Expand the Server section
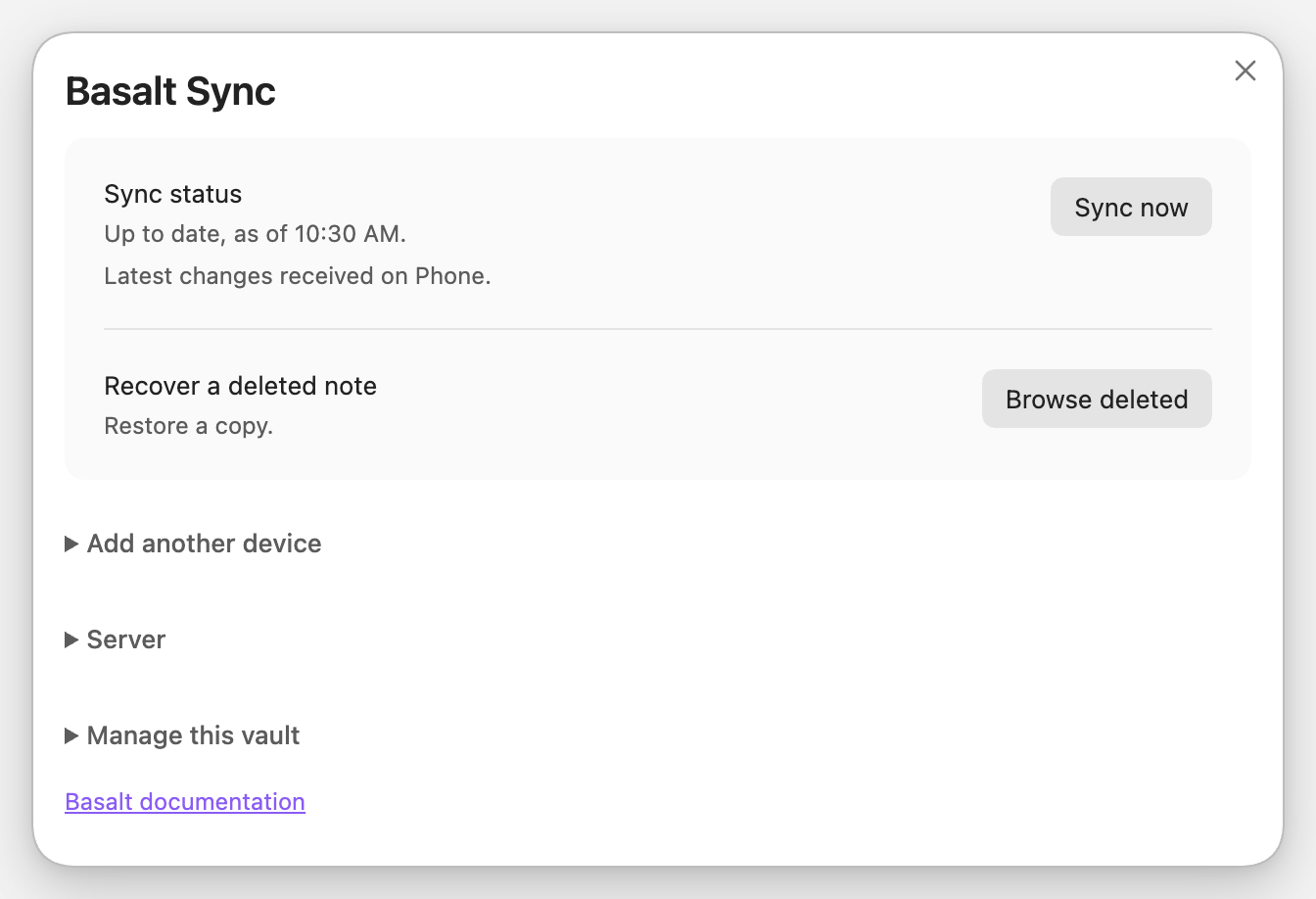1316x899 pixels. pyautogui.click(x=116, y=639)
